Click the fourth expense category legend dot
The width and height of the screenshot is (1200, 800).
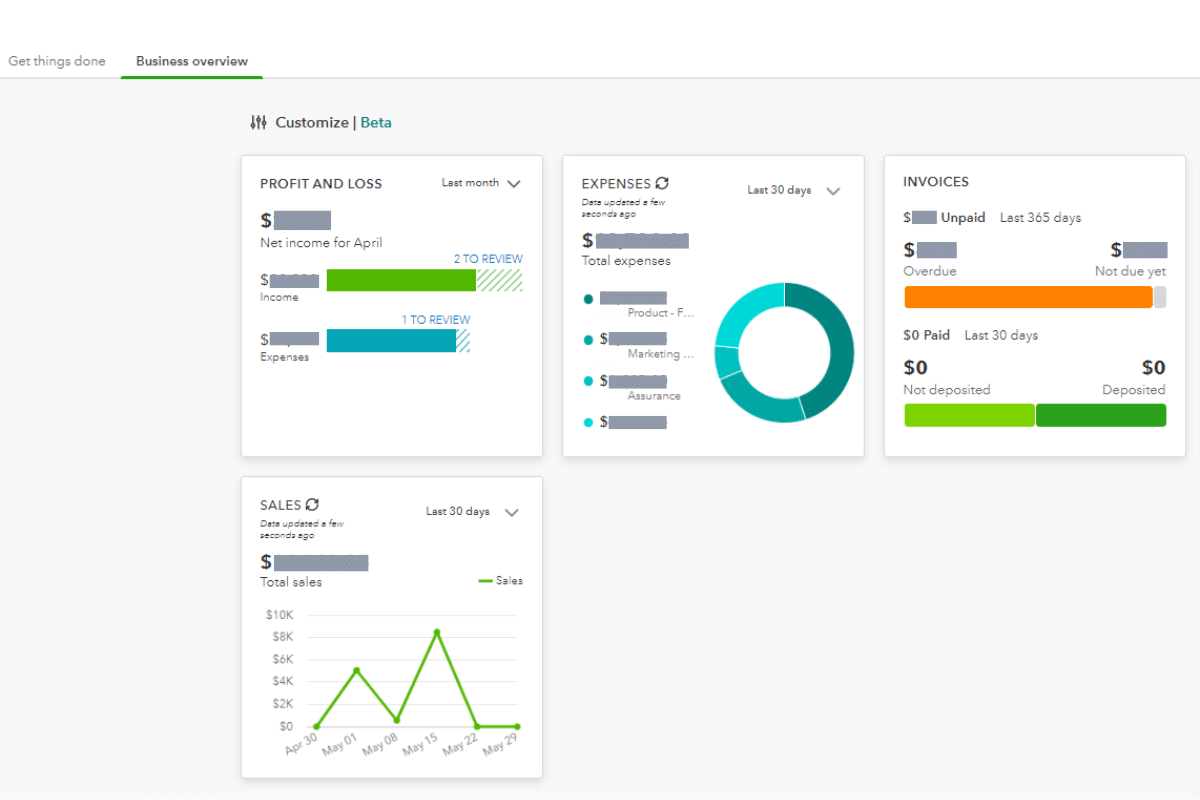[x=588, y=421]
